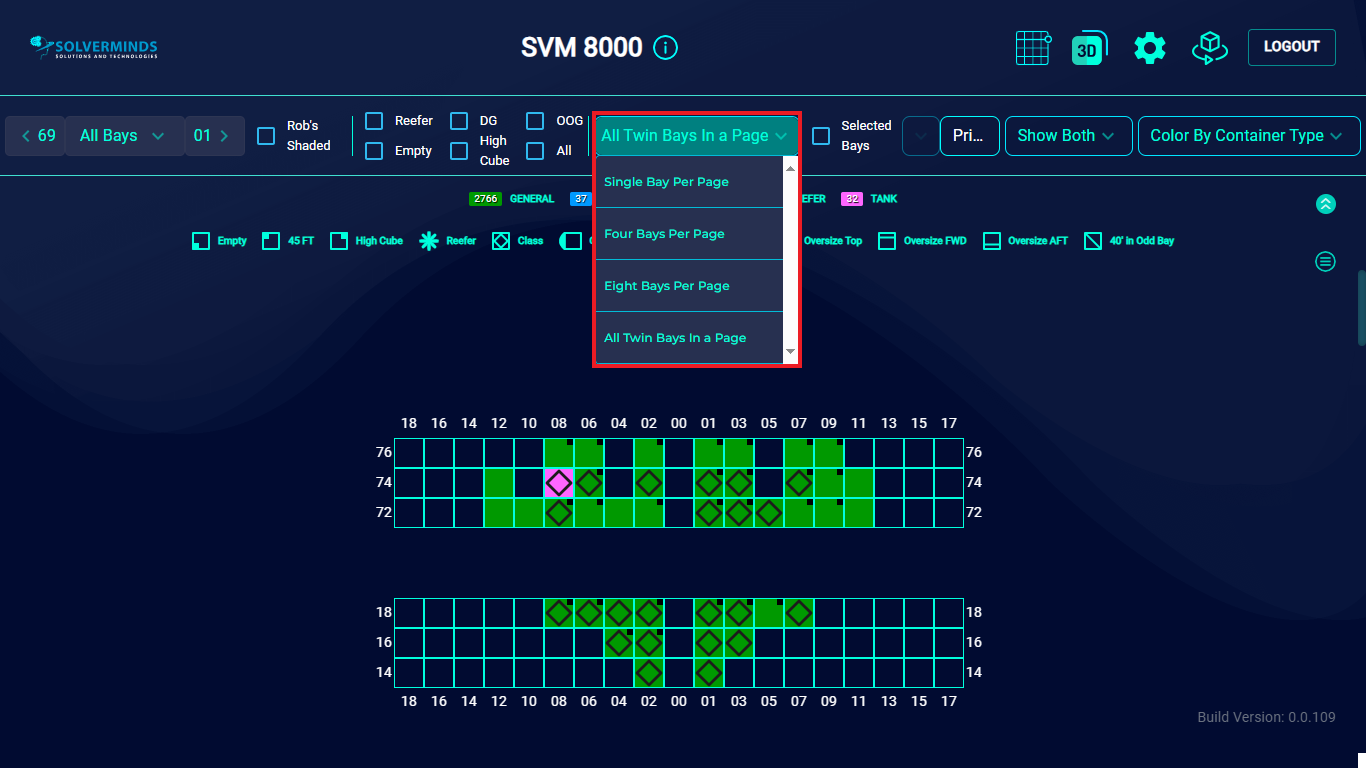Collapse the All Twin Bays In a Page dropdown
The width and height of the screenshot is (1366, 768).
point(697,136)
